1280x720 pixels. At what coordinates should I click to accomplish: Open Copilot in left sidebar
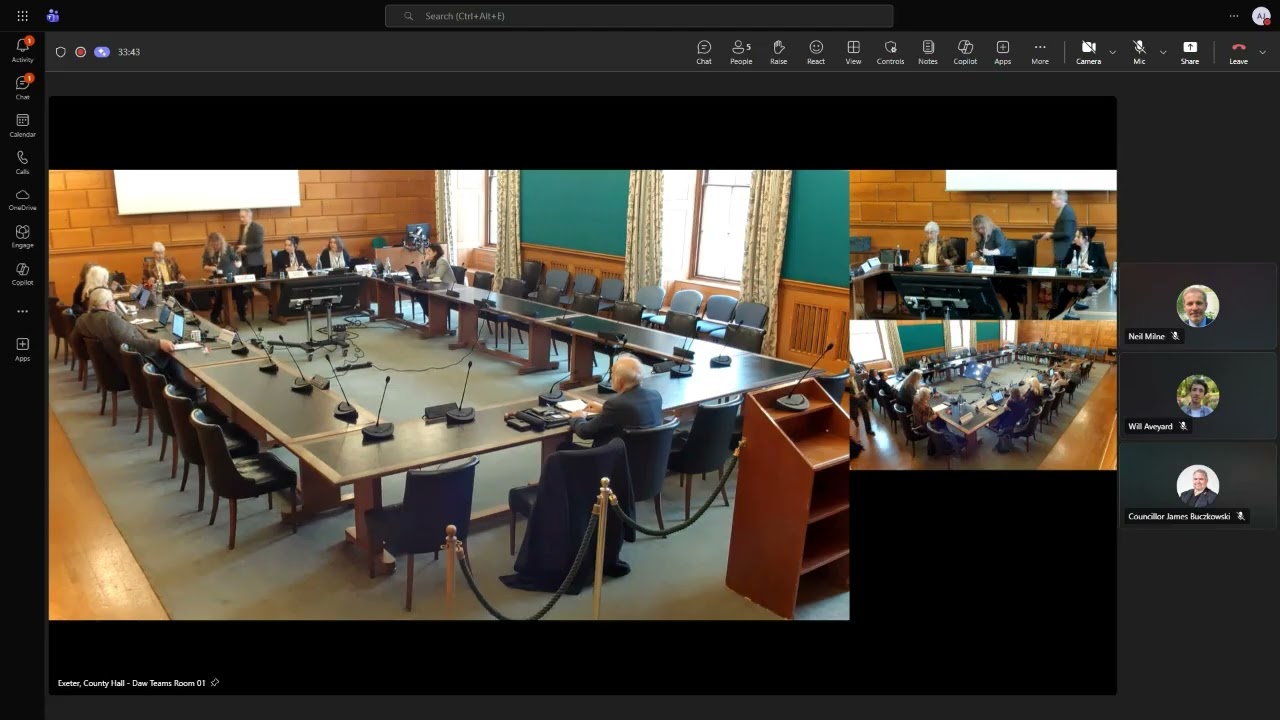pos(22,273)
